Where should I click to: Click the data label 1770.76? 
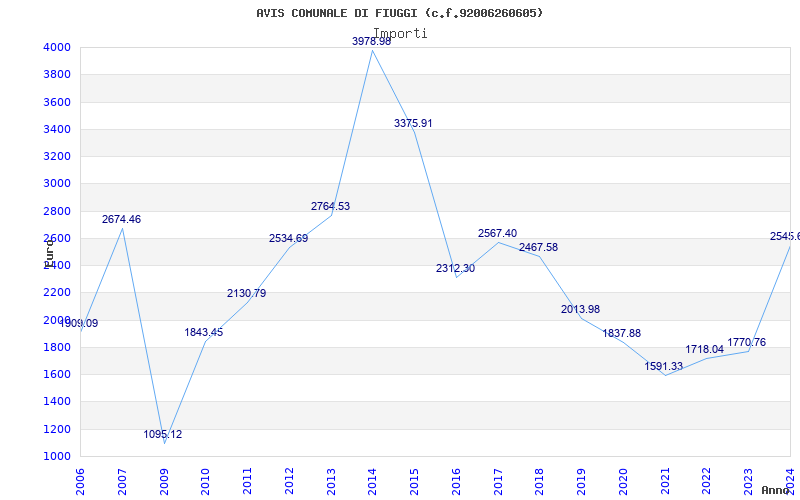[746, 342]
